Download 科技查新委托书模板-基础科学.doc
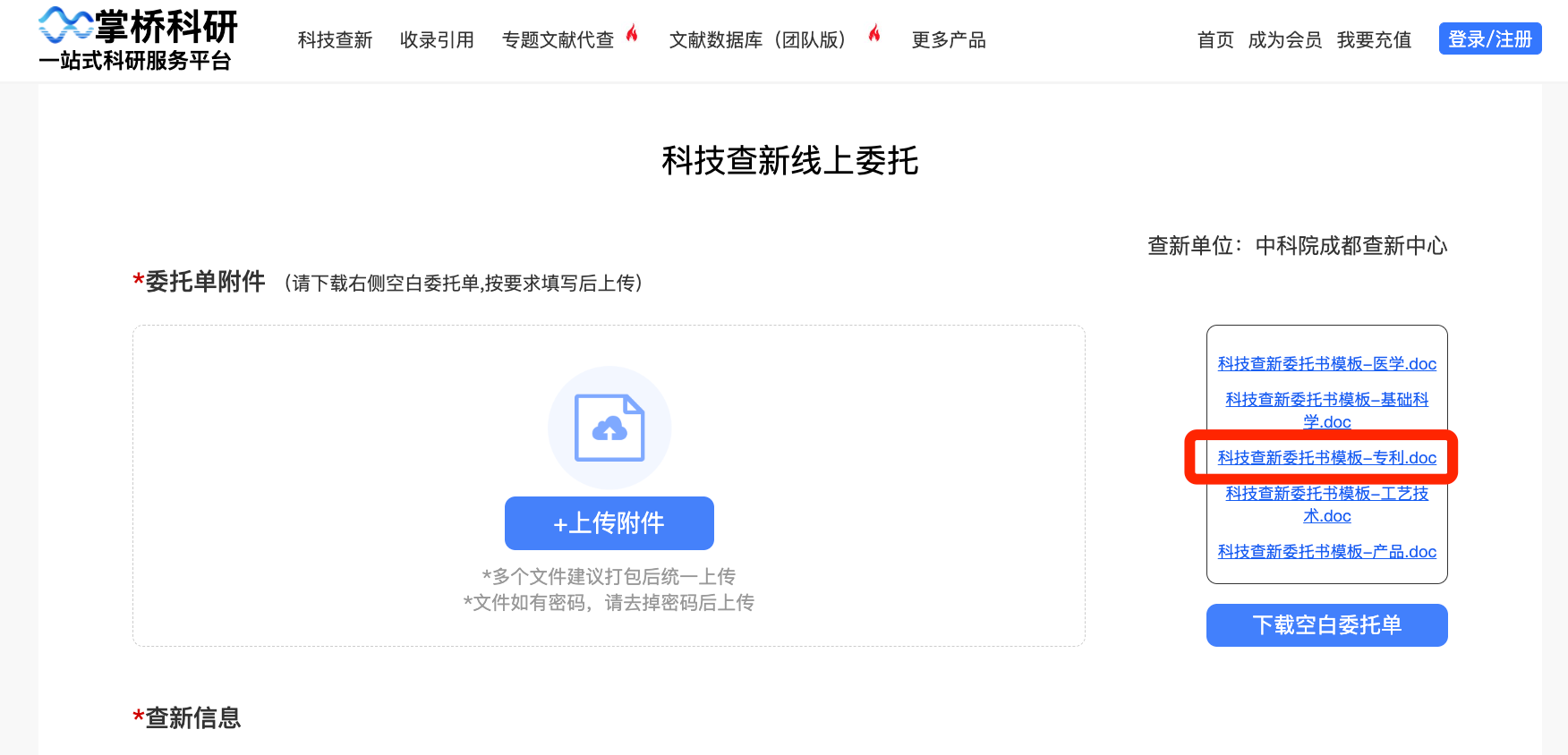Image resolution: width=1568 pixels, height=755 pixels. pyautogui.click(x=1327, y=411)
